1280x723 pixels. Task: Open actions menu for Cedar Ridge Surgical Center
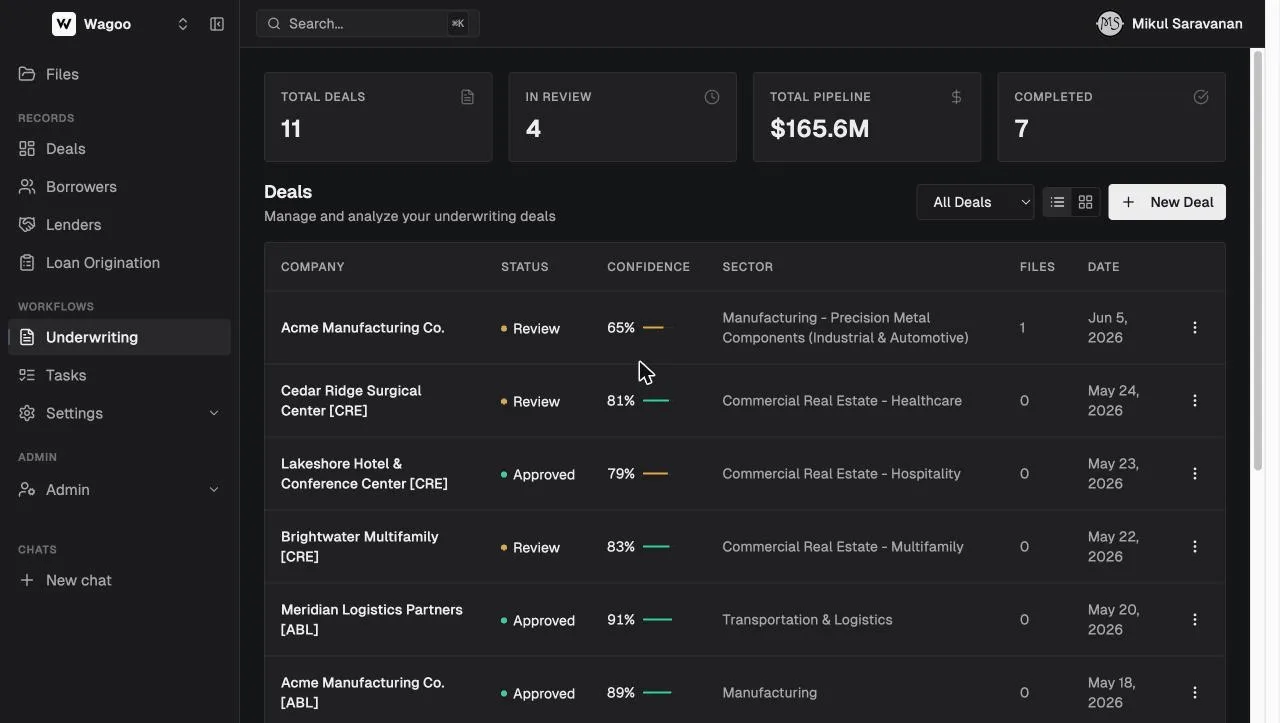pyautogui.click(x=1194, y=401)
